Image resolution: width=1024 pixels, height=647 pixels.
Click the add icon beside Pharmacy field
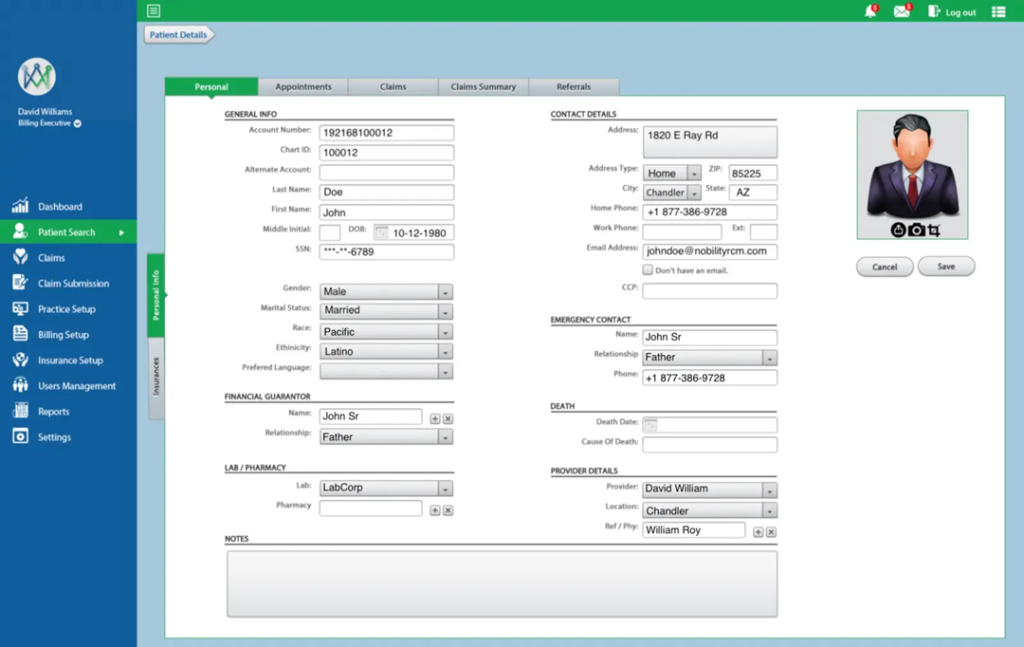[435, 510]
